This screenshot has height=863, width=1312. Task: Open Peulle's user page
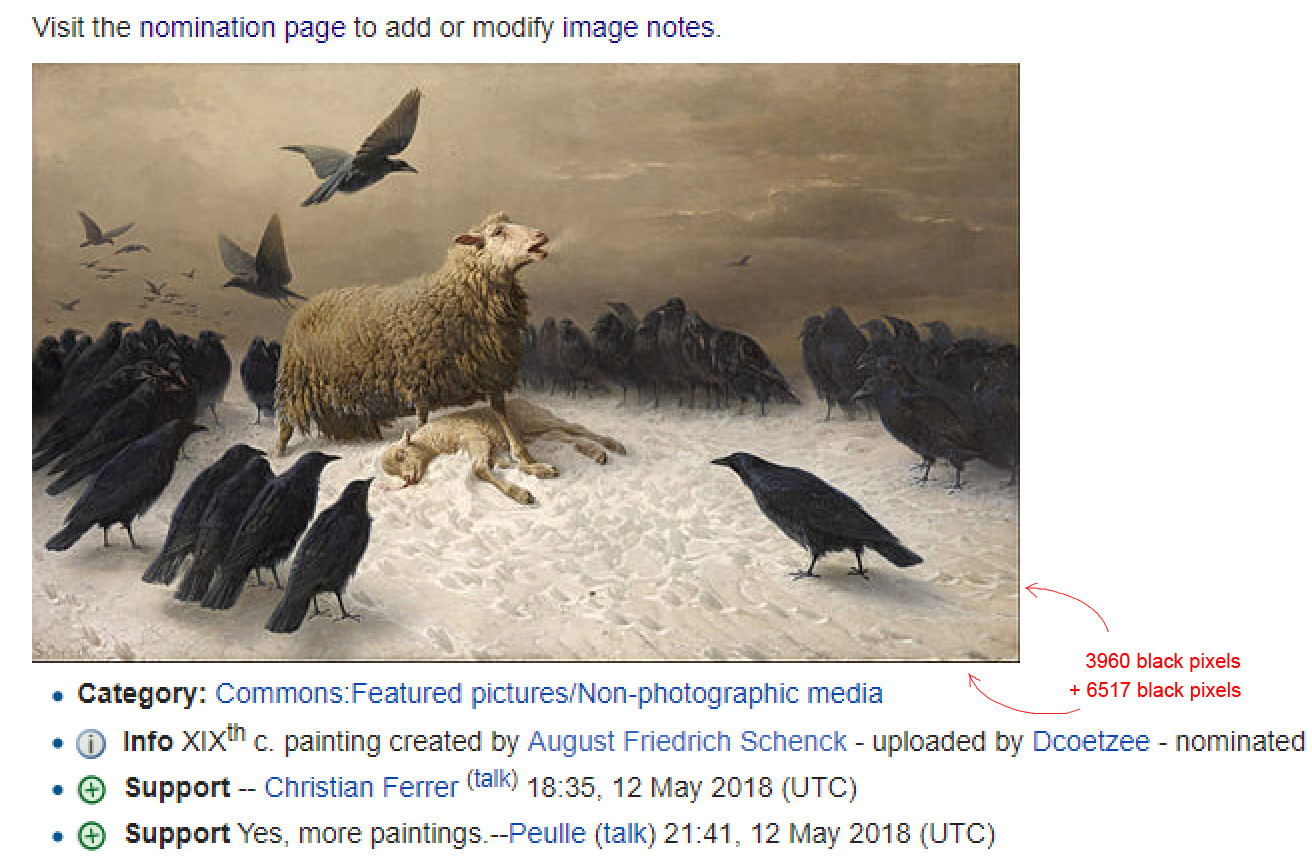[x=548, y=834]
